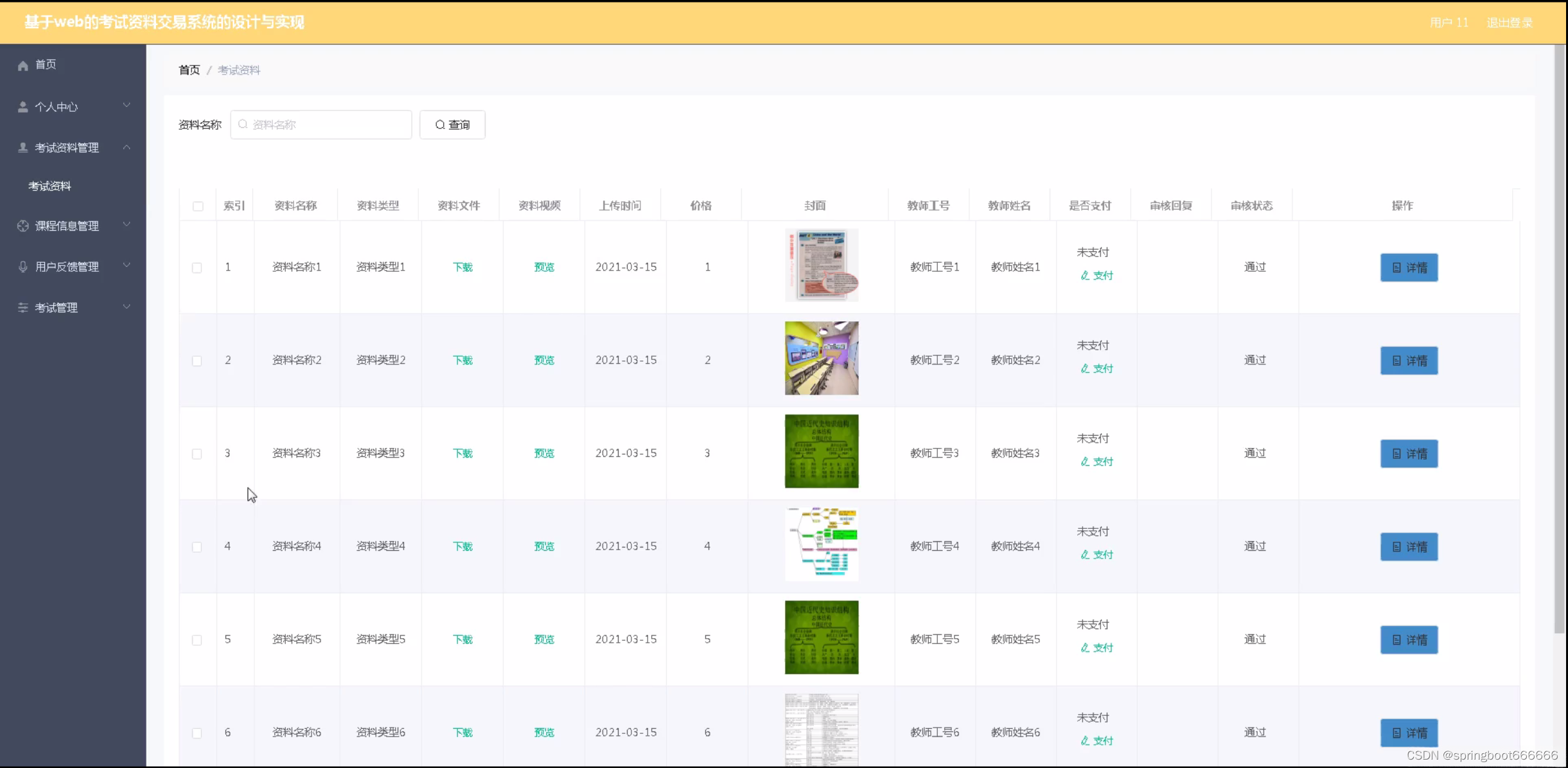Click the microphone icon beside 用户反馈管理
This screenshot has width=1568, height=768.
[x=23, y=267]
